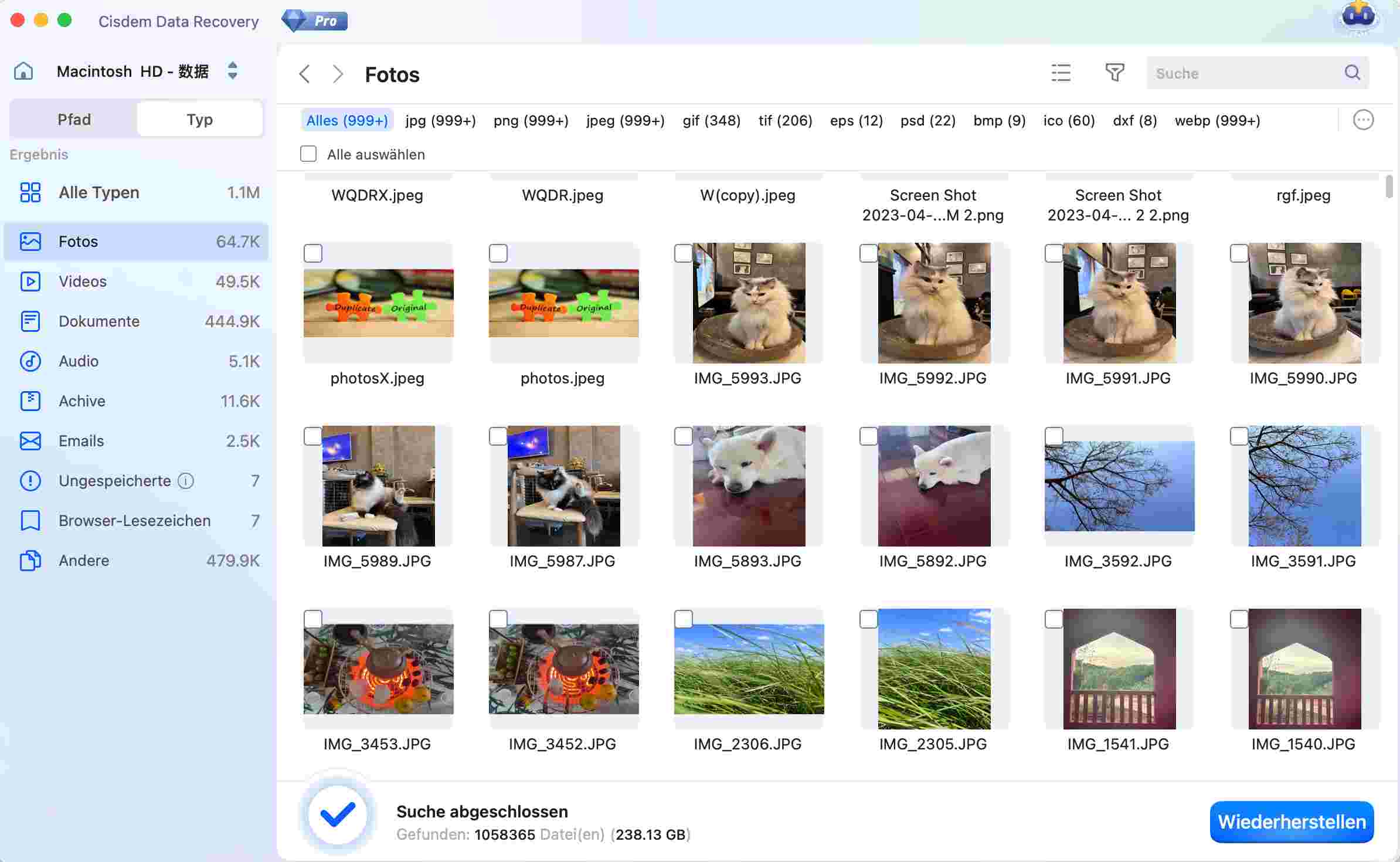This screenshot has height=862, width=1400.
Task: Go back with left arrow
Action: coord(304,74)
